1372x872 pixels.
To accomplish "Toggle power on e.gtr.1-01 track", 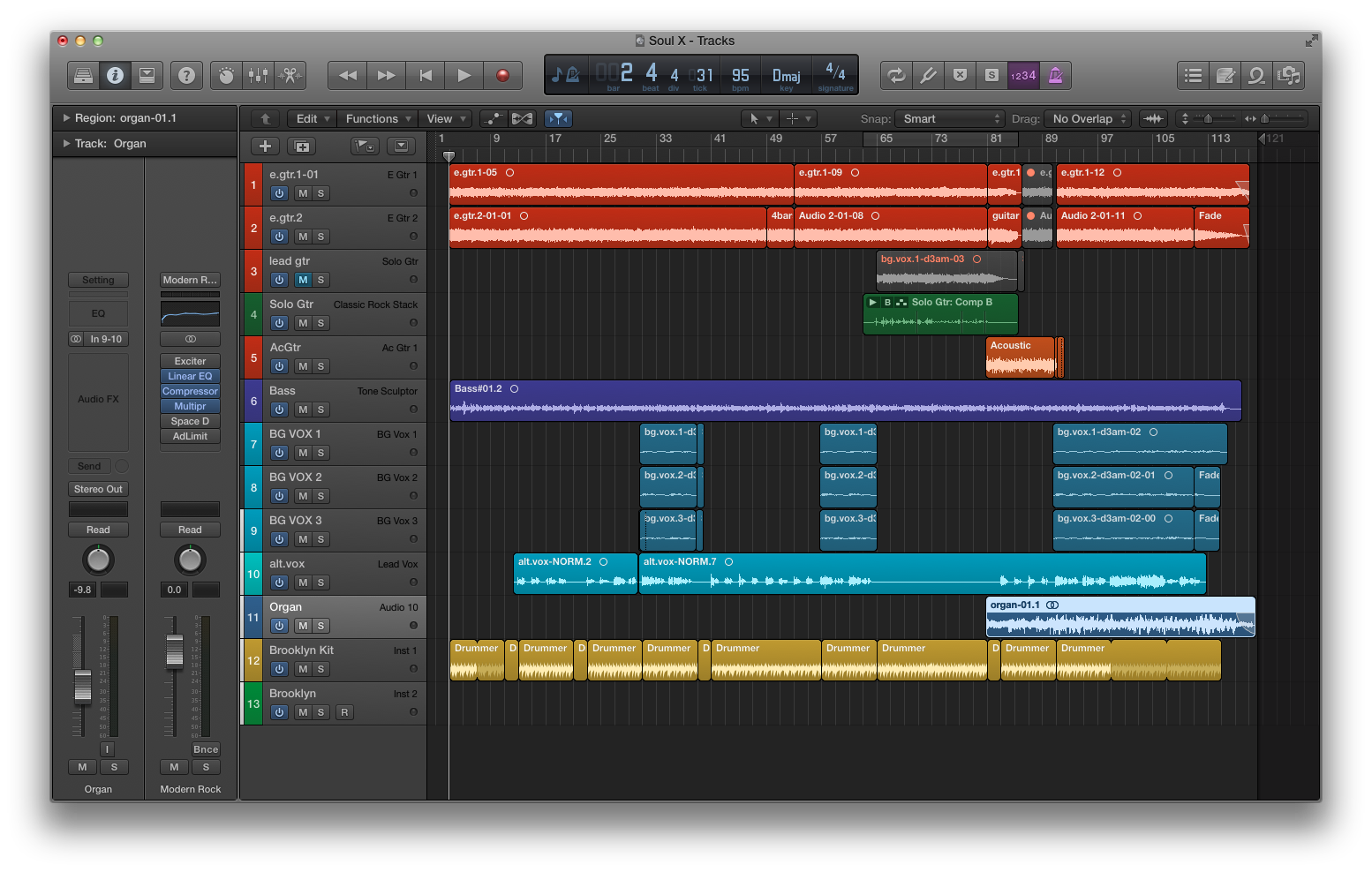I will 279,193.
